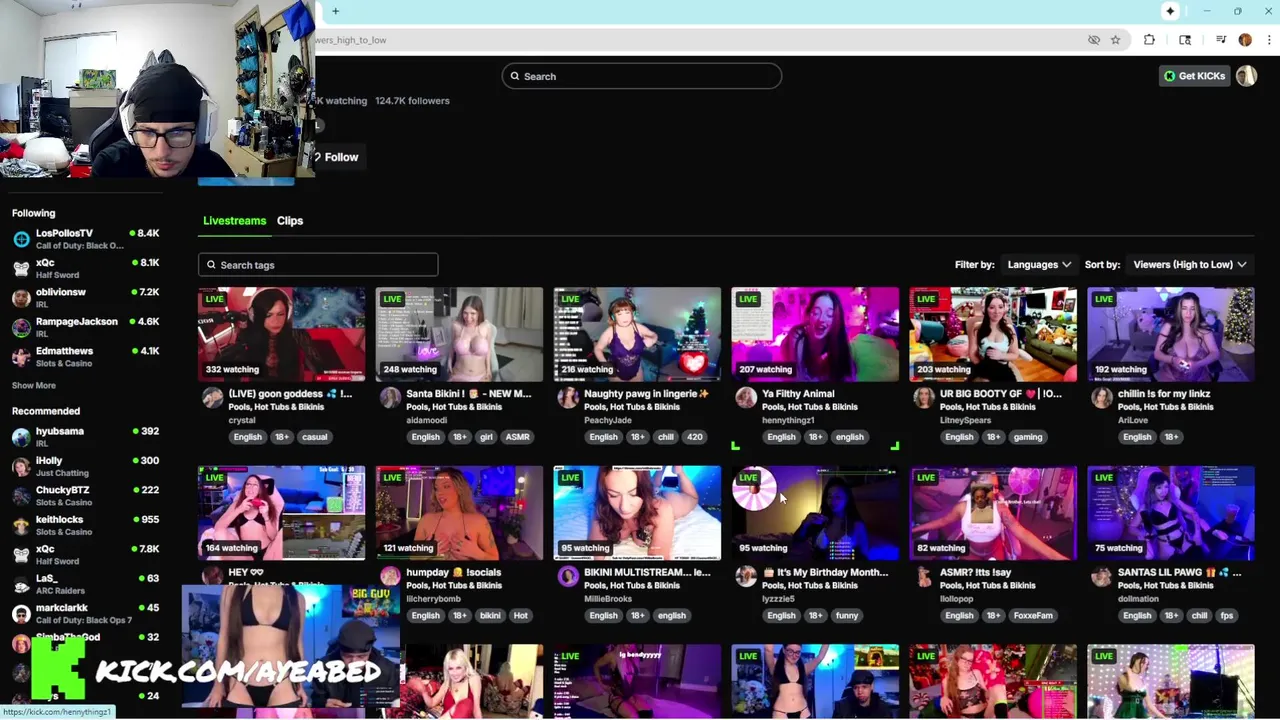This screenshot has width=1280, height=720.
Task: Open the browser media control icon
Action: [x=1221, y=40]
